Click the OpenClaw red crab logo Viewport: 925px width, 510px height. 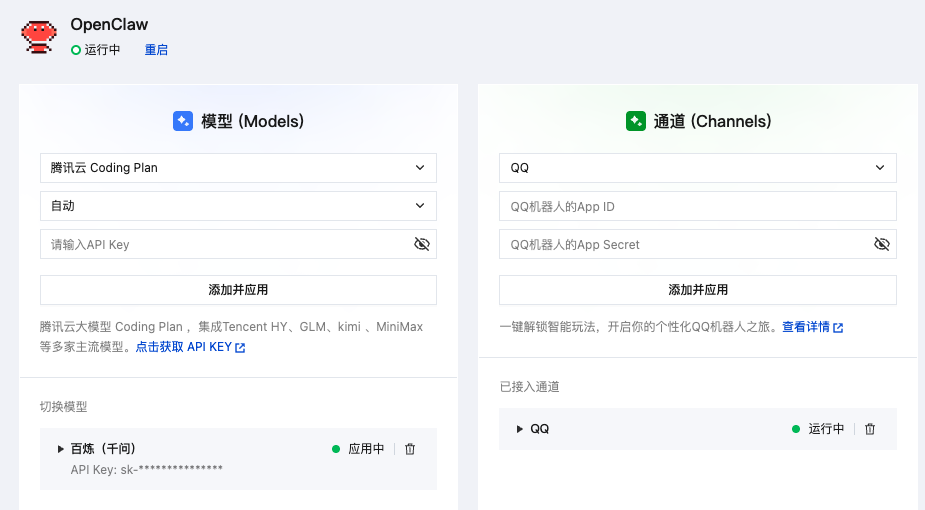(39, 37)
